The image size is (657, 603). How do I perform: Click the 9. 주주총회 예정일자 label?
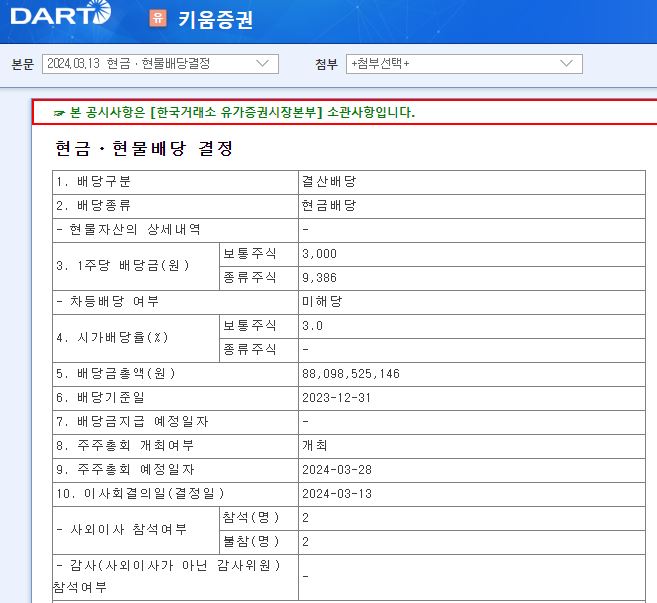(125, 470)
